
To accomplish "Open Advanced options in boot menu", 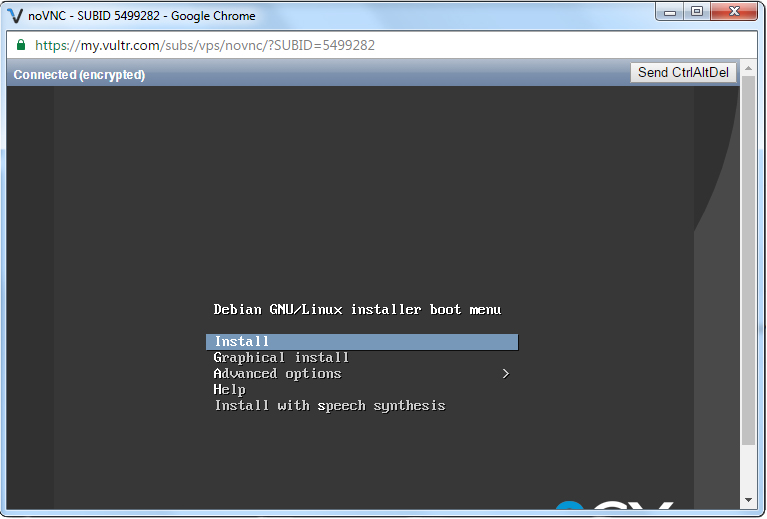I will tap(277, 374).
